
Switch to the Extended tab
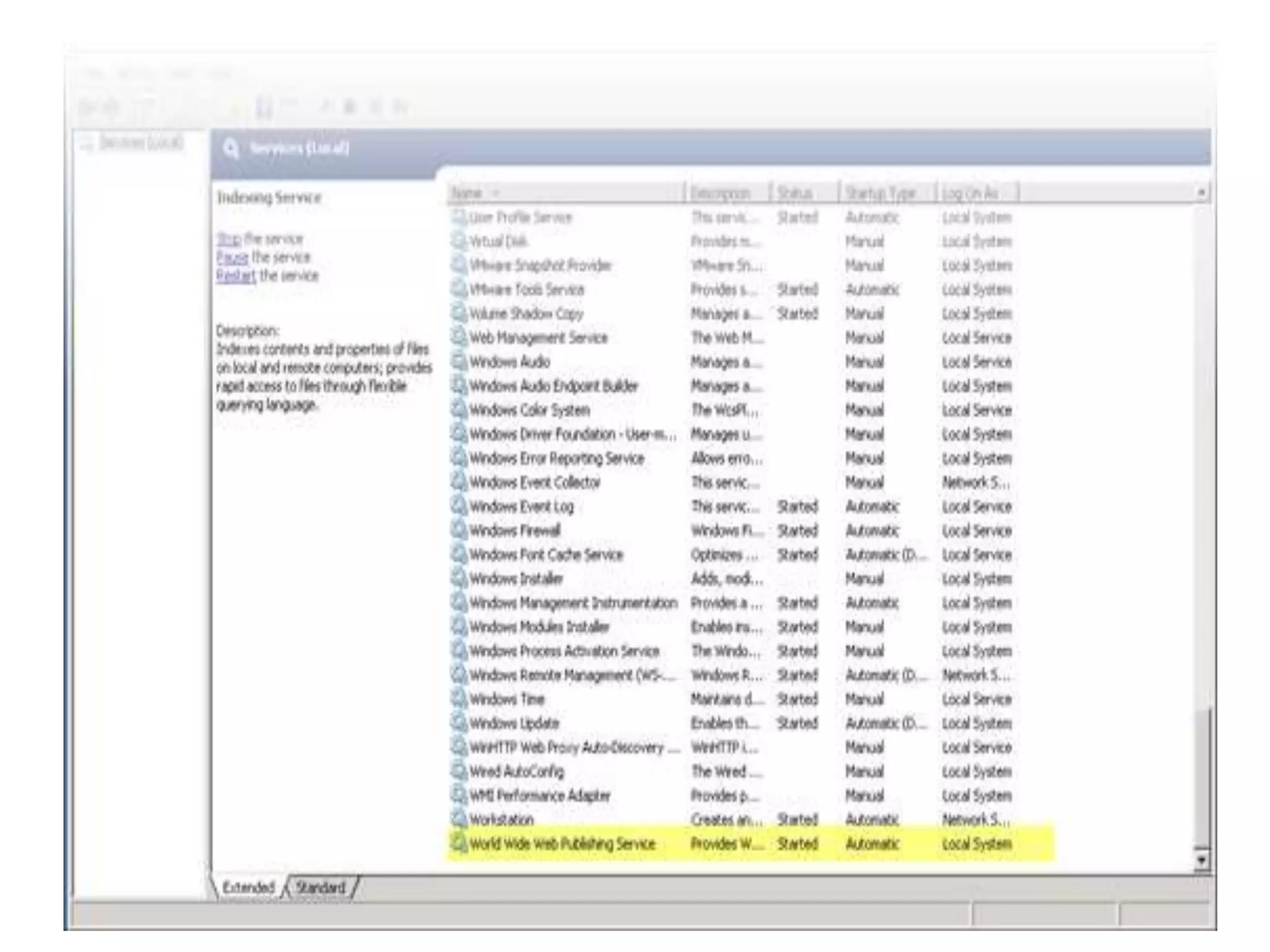coord(248,888)
